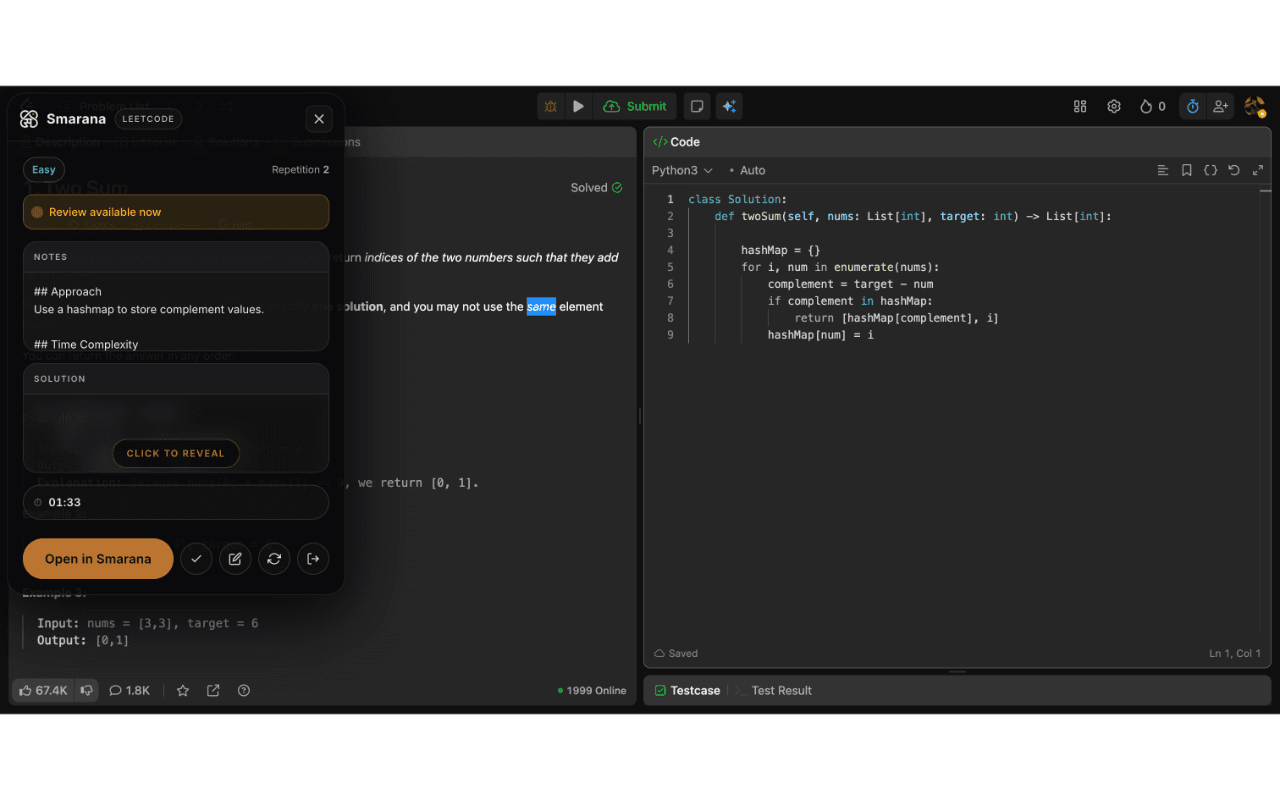Expand code editor to fullscreen

tap(1258, 170)
